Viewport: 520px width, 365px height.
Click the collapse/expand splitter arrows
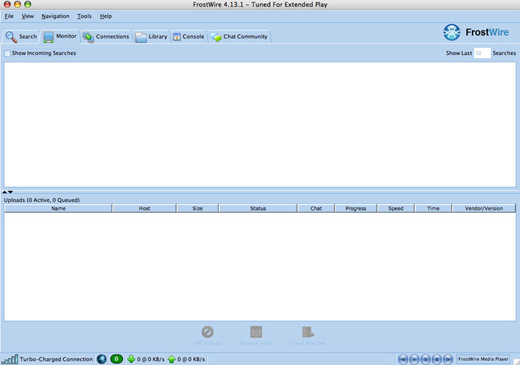[8, 192]
